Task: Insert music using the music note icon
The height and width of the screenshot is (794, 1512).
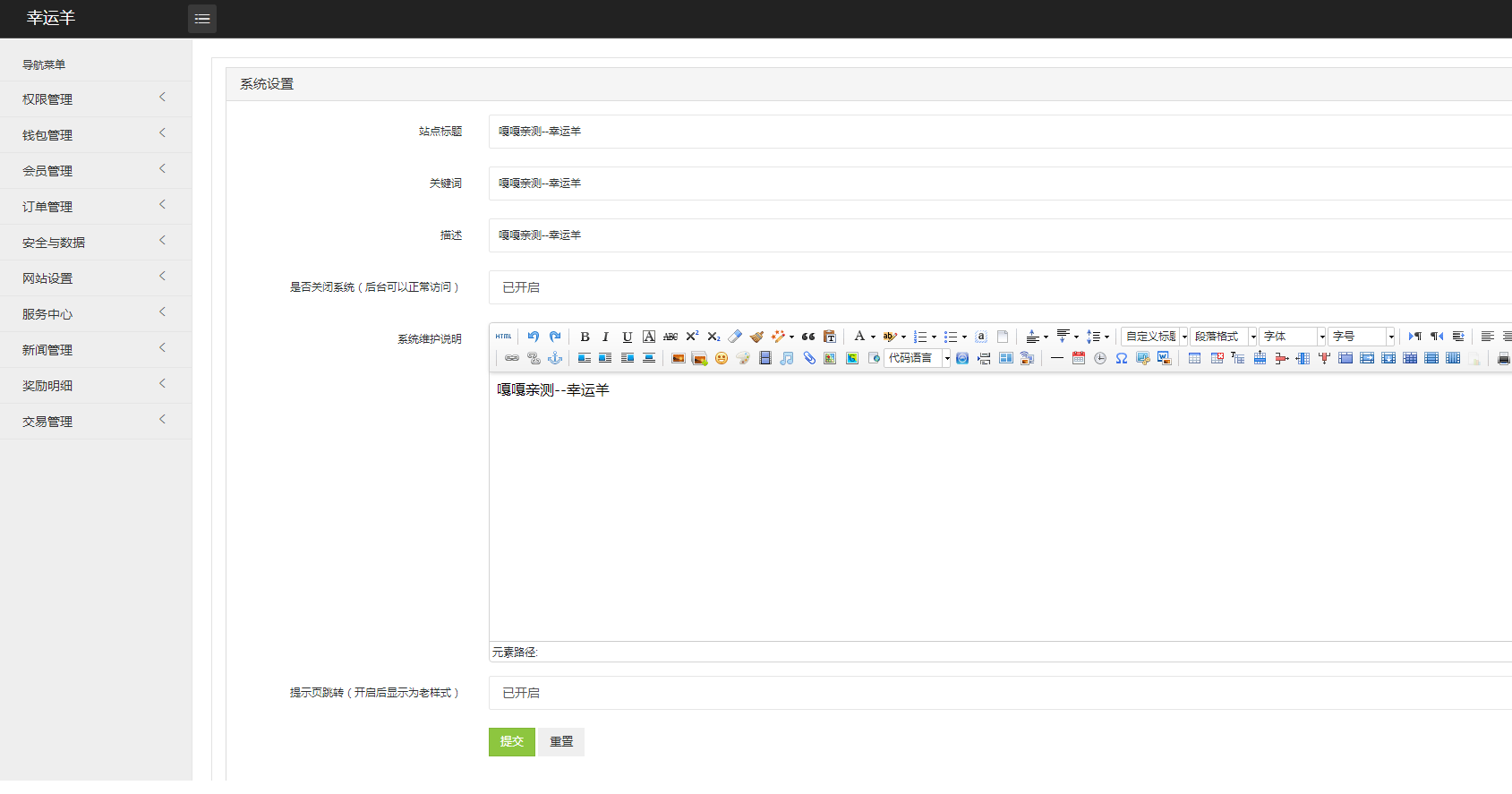Action: pyautogui.click(x=787, y=358)
